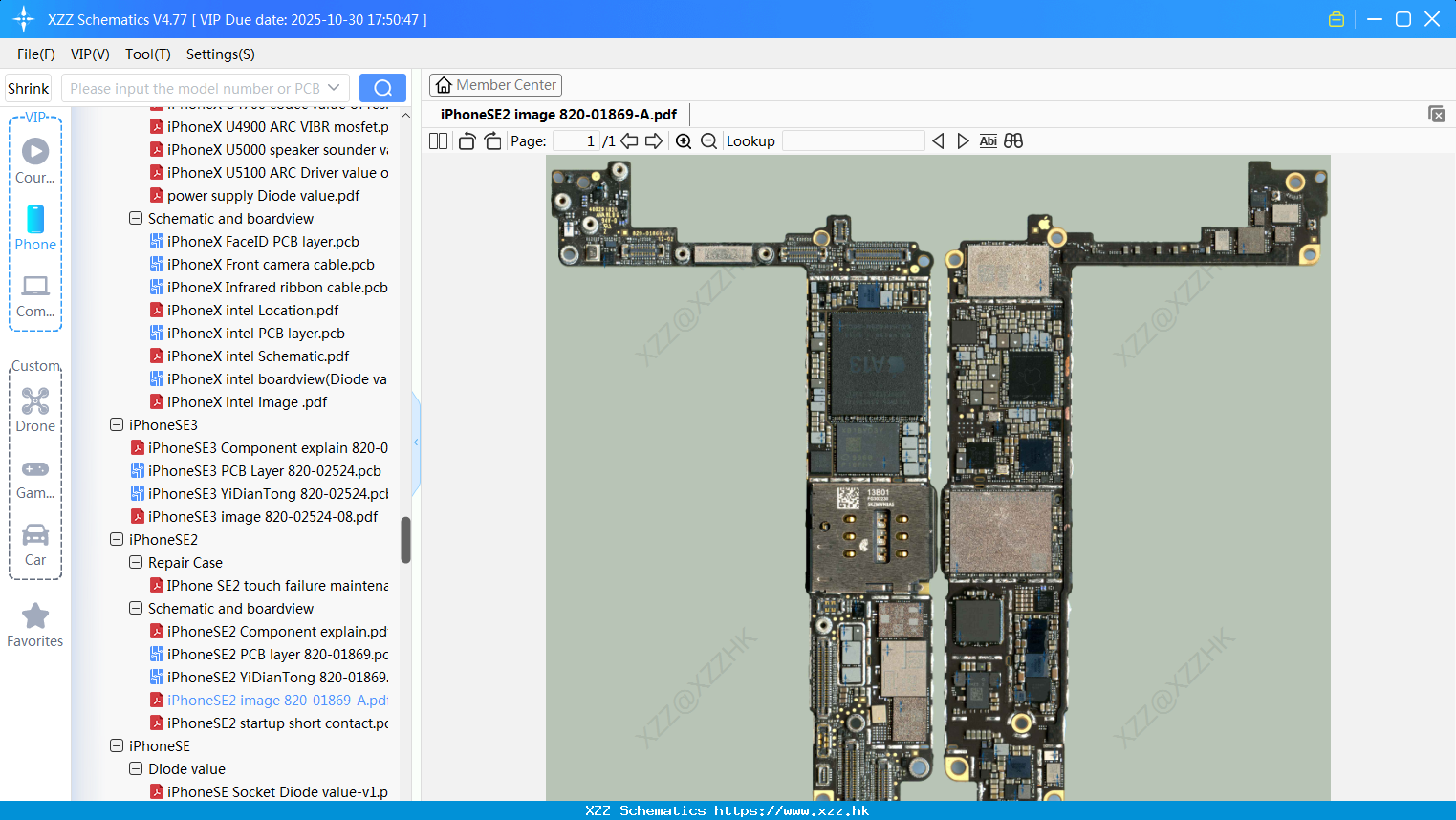Viewport: 1456px width, 820px height.
Task: Click PCB icon of iPhoneX FaceID PCB layer
Action: [157, 242]
